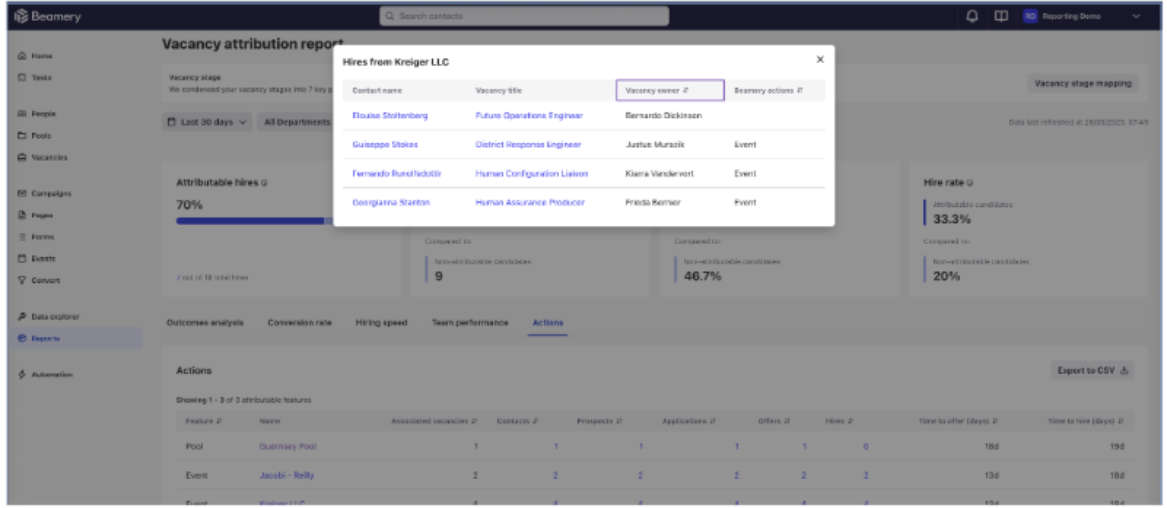Click the RD user avatar badge
The image size is (1167, 508).
tap(1030, 16)
